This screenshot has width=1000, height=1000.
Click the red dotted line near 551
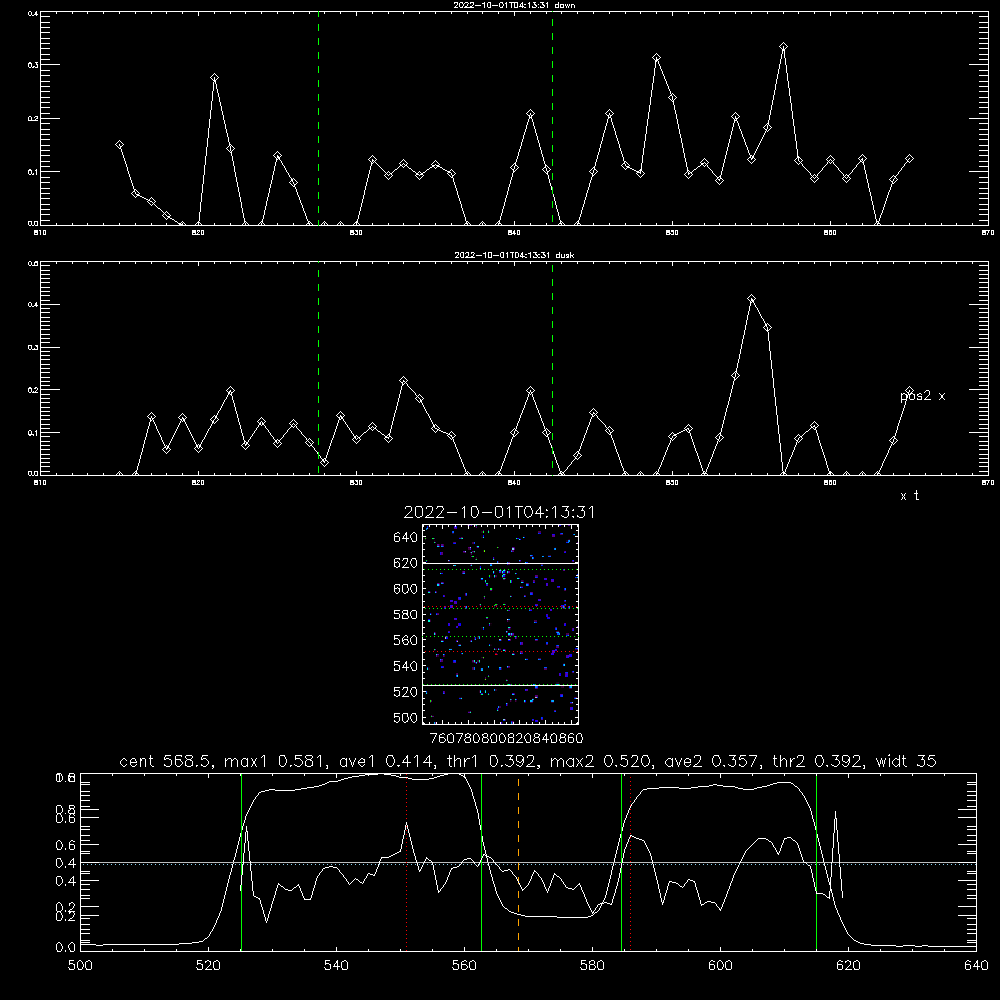point(406,861)
